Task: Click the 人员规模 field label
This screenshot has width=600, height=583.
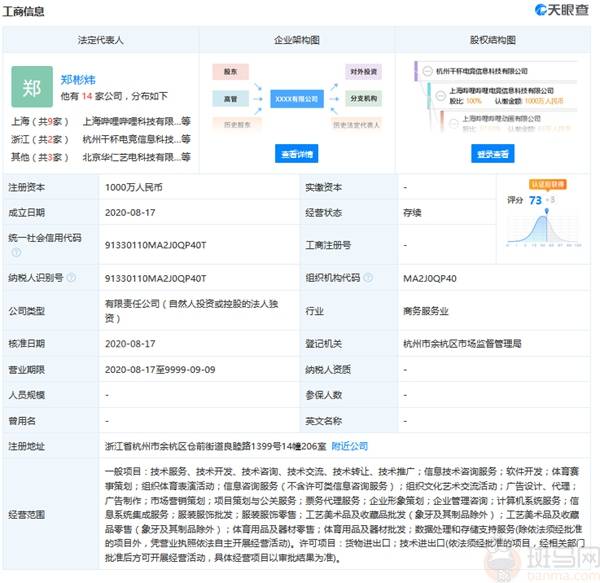Action: click(26, 395)
